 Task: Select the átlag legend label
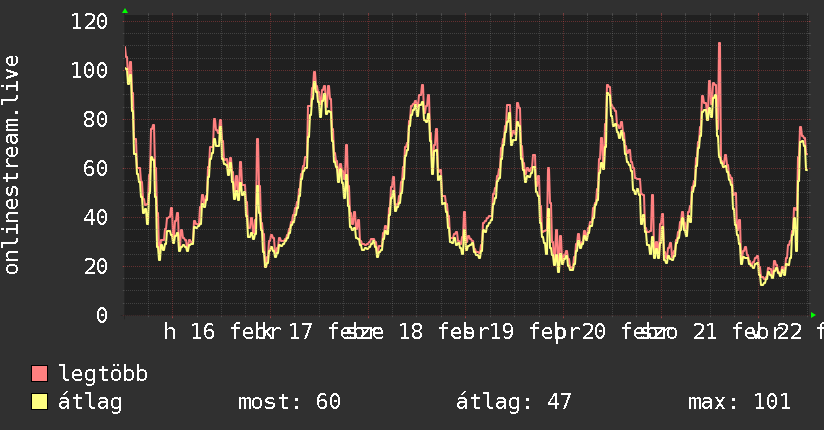pyautogui.click(x=90, y=402)
